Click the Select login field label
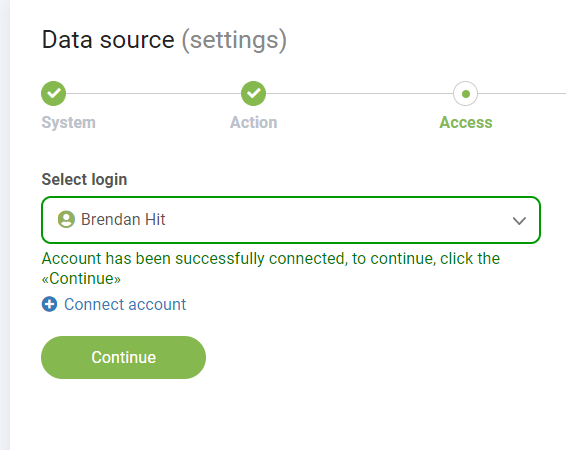Image resolution: width=566 pixels, height=450 pixels. tap(84, 179)
